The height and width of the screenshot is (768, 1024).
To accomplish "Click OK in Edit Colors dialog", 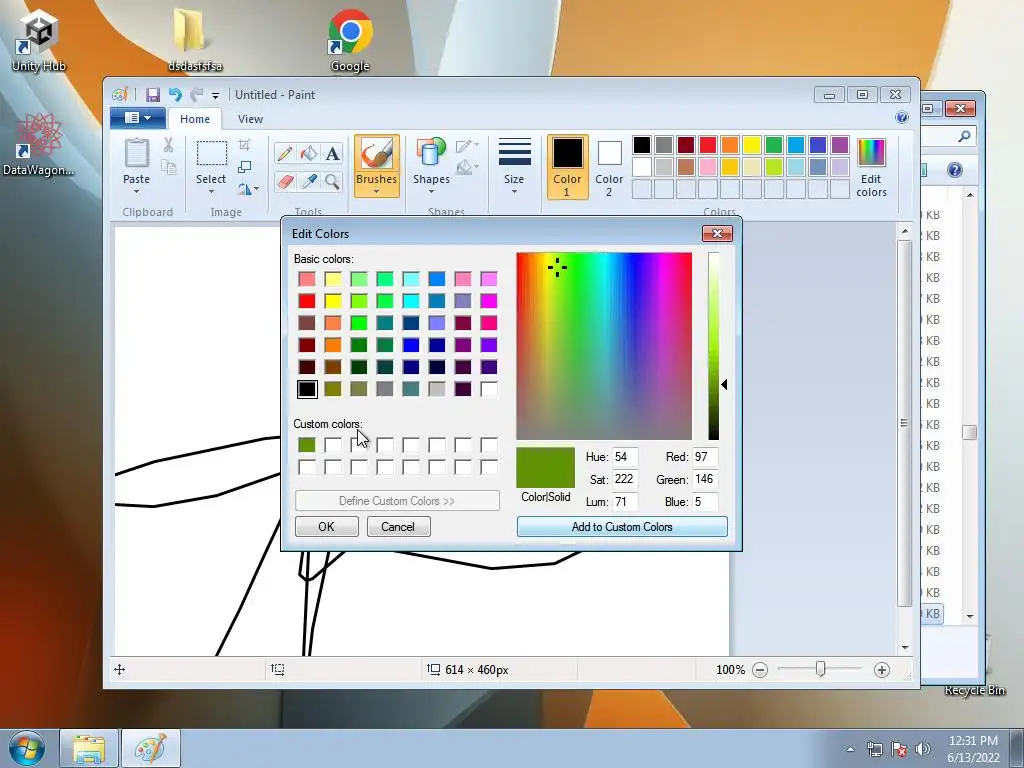I will pyautogui.click(x=327, y=527).
